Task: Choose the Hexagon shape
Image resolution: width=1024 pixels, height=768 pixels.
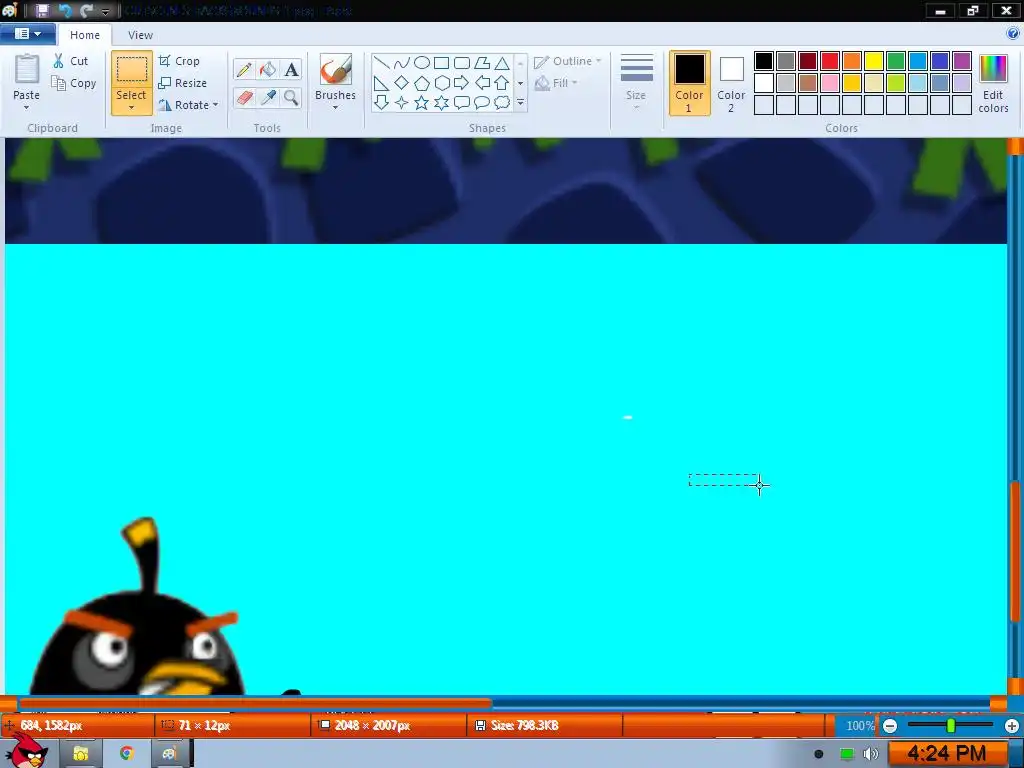Action: pos(442,83)
